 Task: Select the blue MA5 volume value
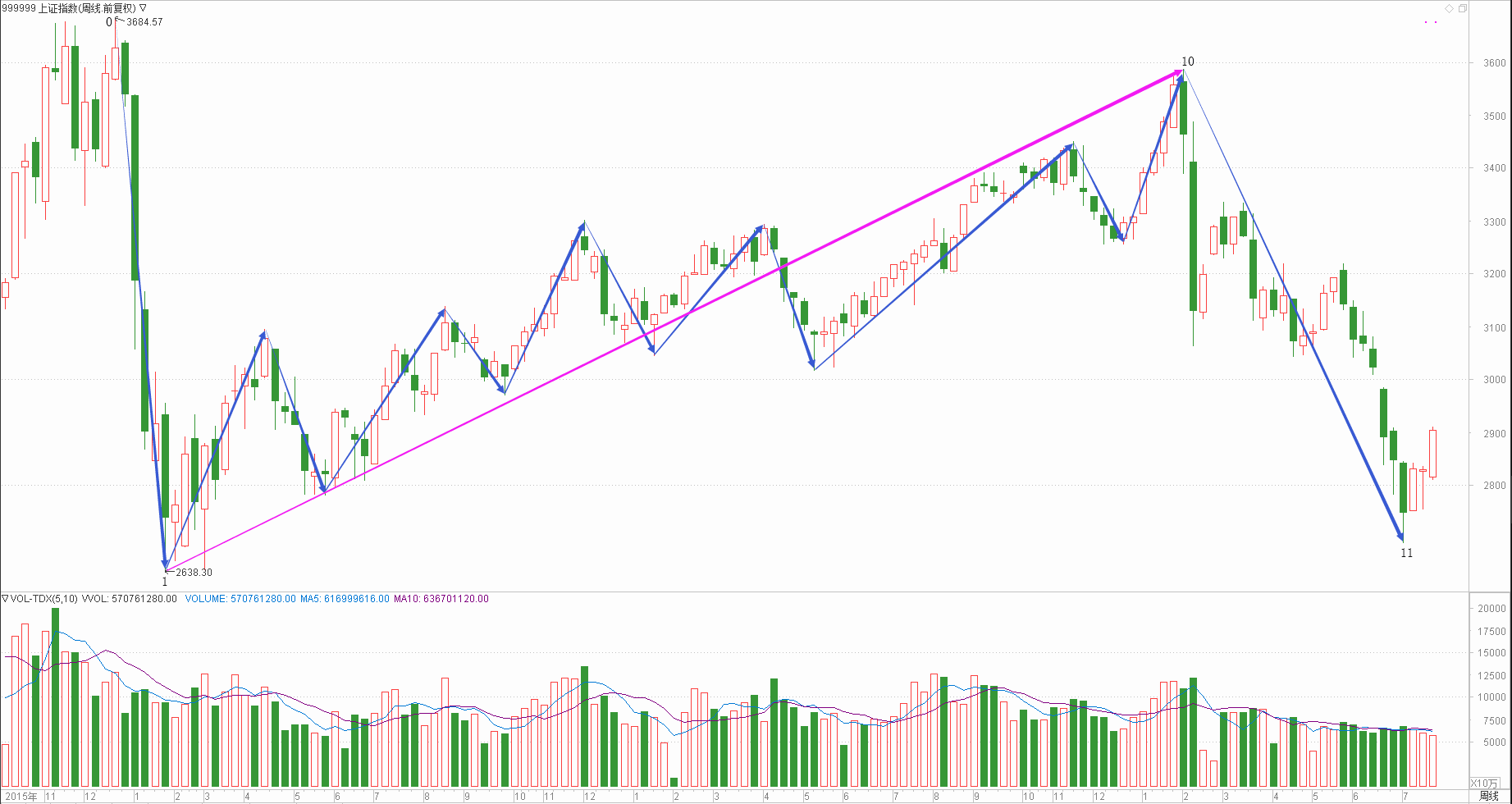pyautogui.click(x=345, y=599)
